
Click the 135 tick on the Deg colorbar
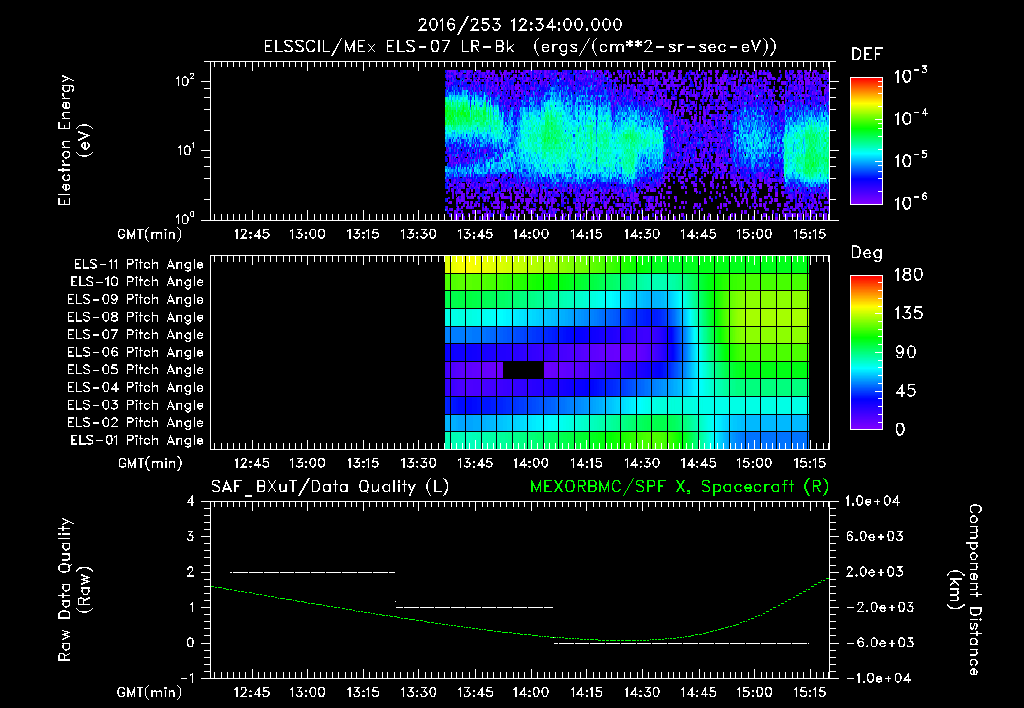[908, 314]
